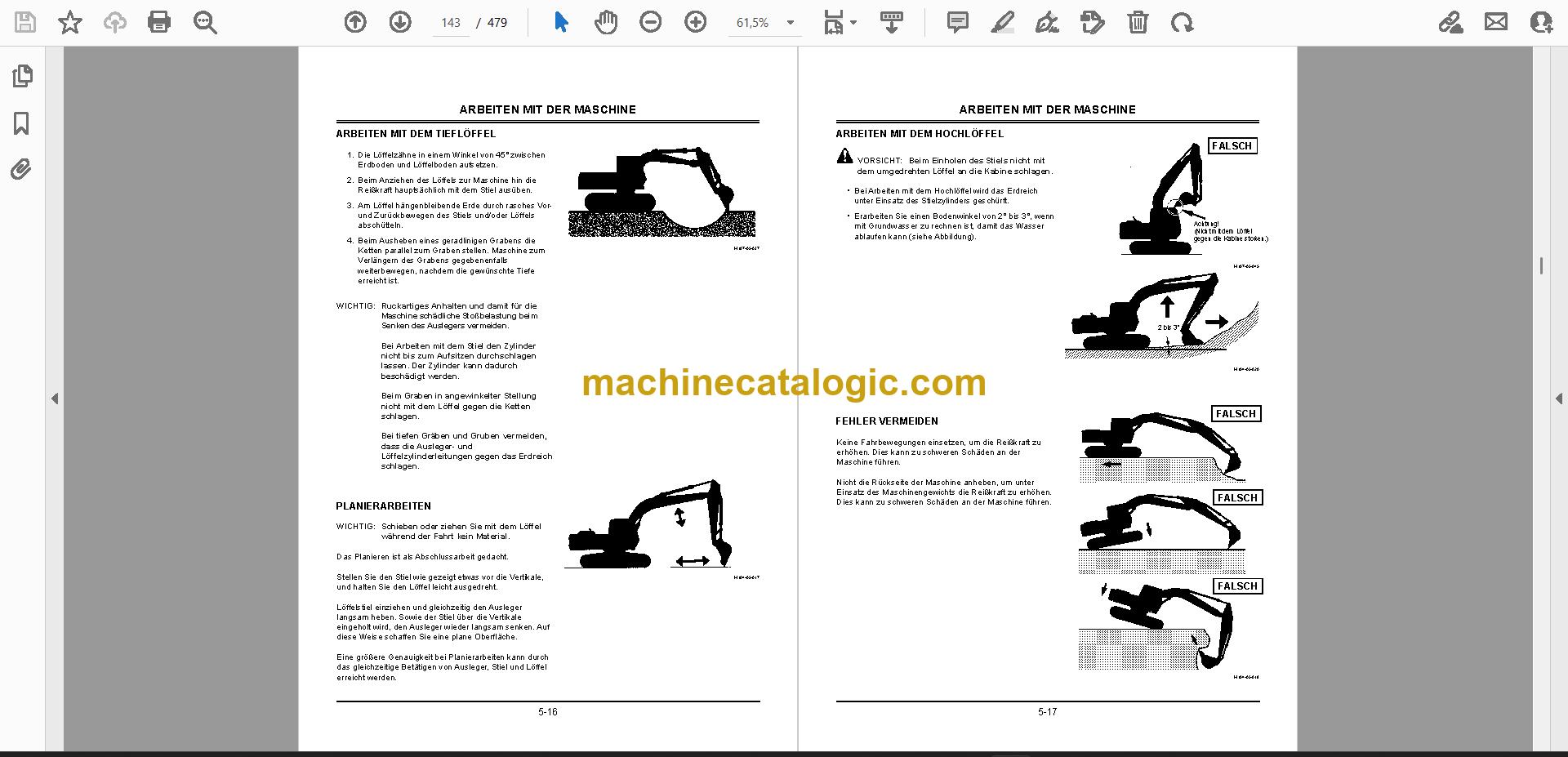Open the page thumbnails panel
The height and width of the screenshot is (757, 1568).
tap(22, 76)
